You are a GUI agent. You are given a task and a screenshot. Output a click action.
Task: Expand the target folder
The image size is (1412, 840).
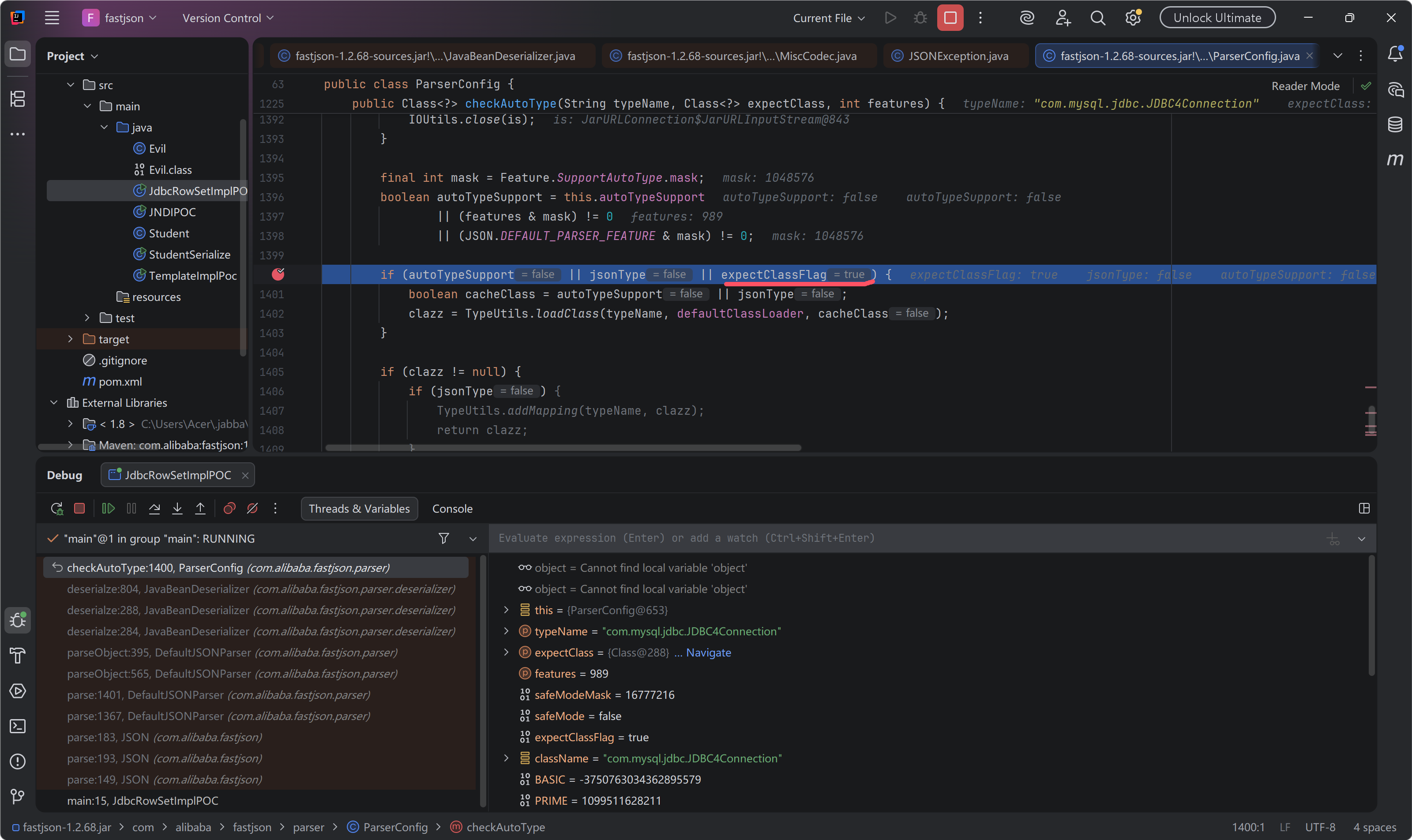tap(71, 339)
